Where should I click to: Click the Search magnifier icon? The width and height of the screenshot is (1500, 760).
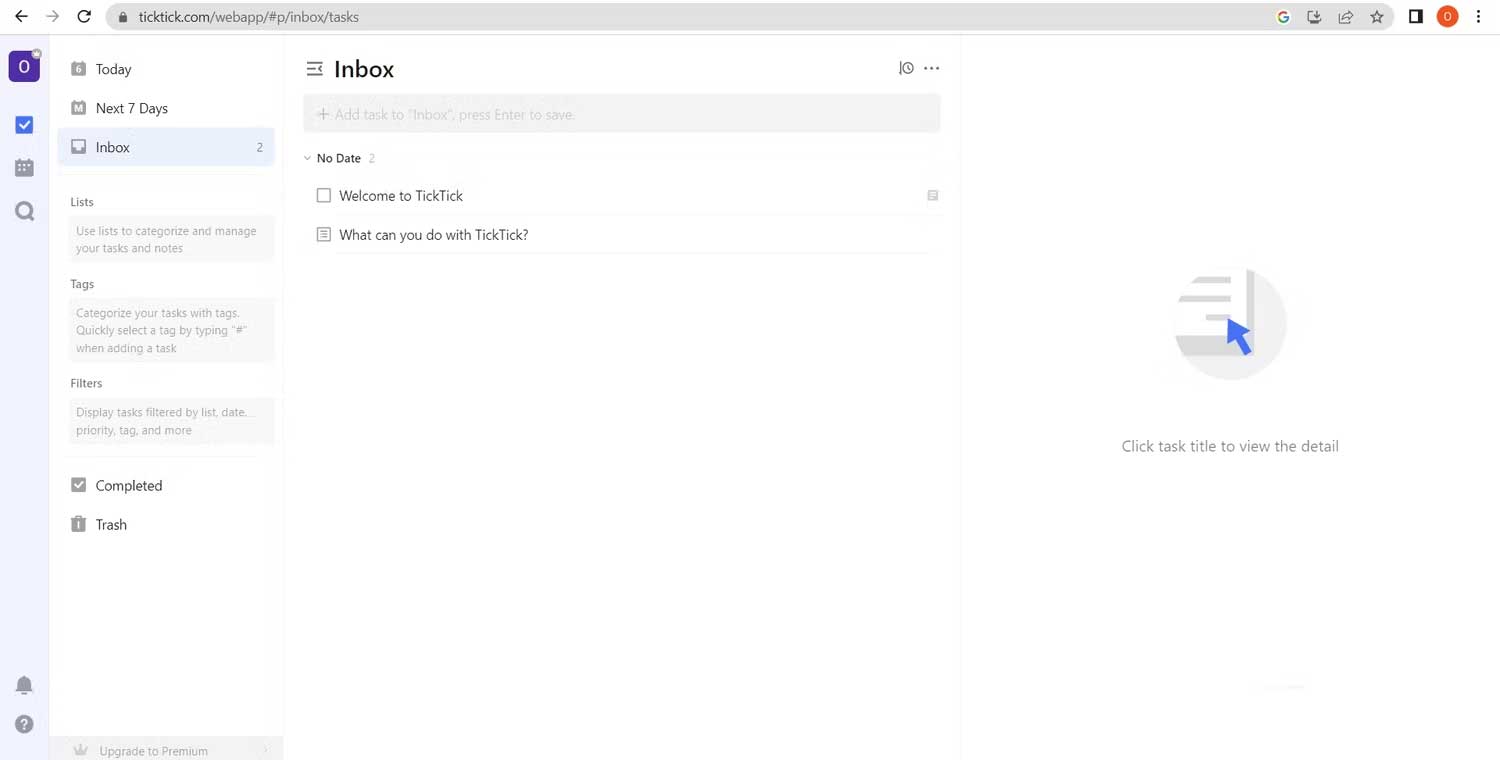(25, 211)
